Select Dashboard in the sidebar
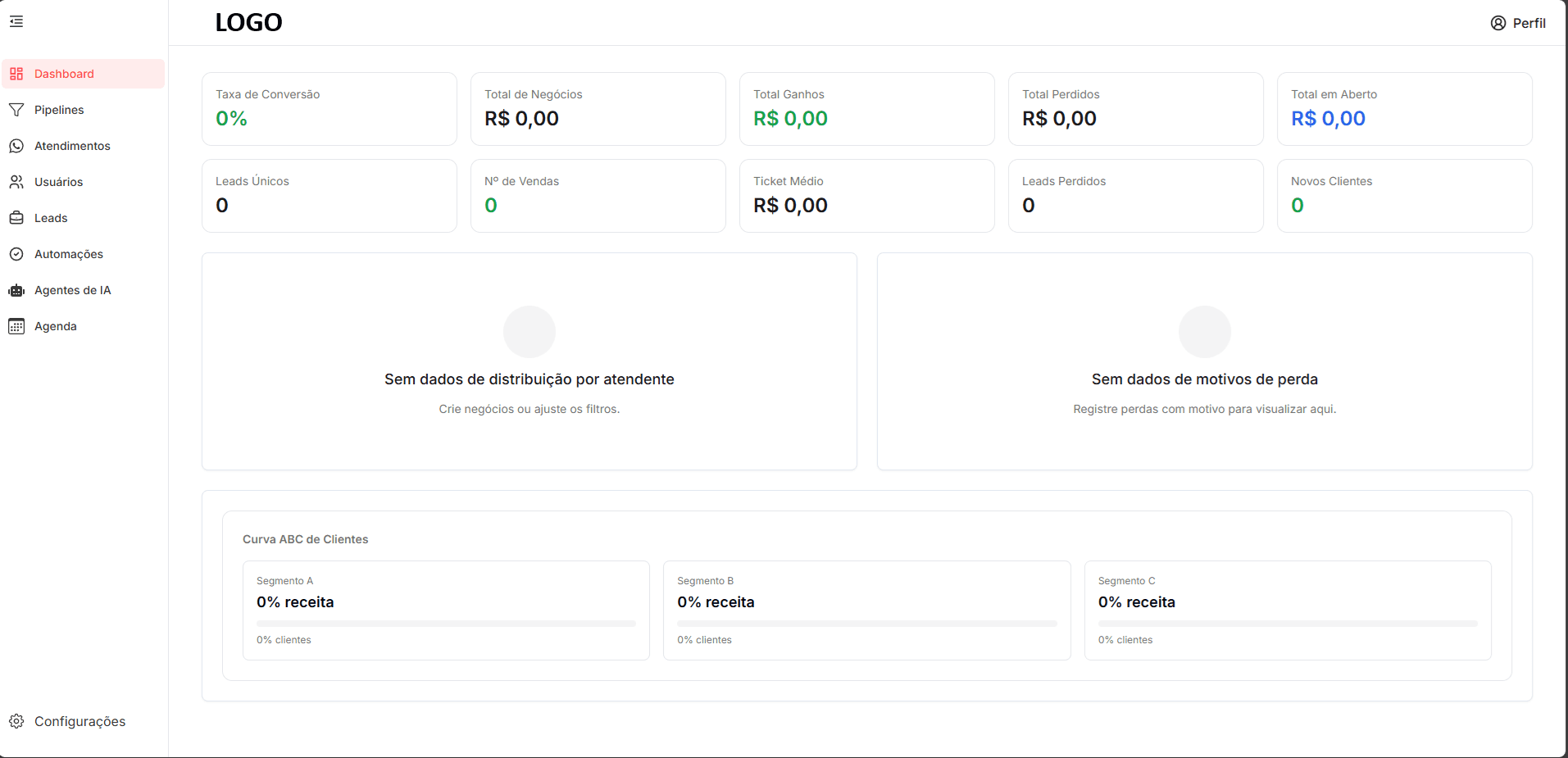The image size is (1568, 758). pos(64,73)
